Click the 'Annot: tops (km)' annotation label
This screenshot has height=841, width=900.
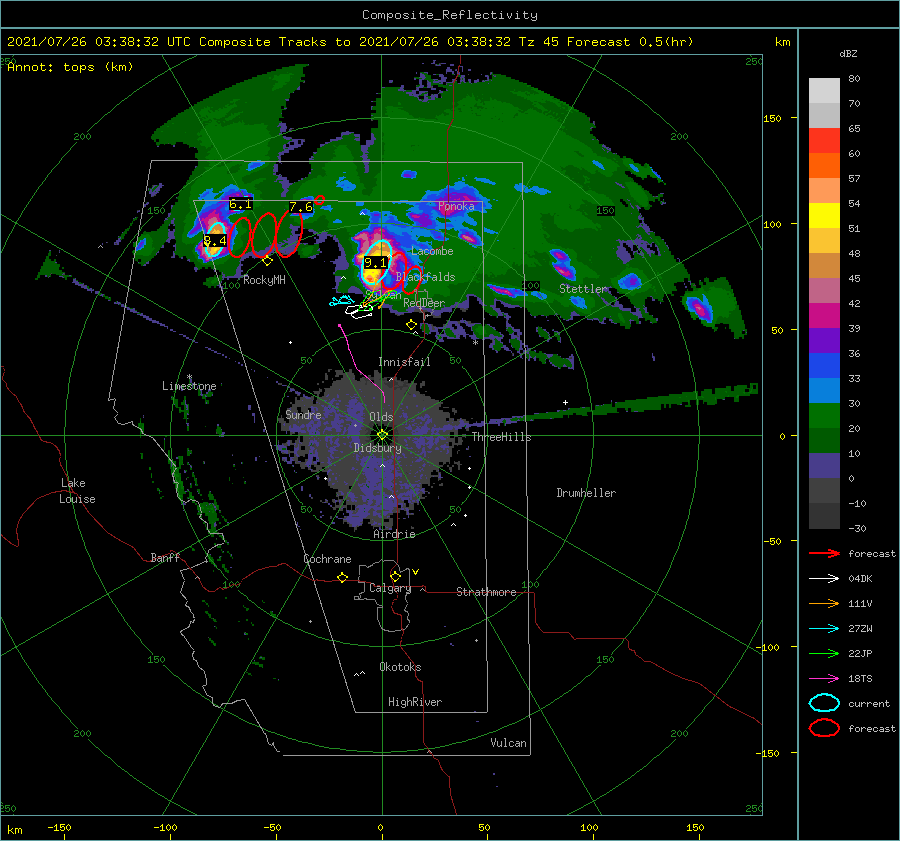tap(70, 67)
